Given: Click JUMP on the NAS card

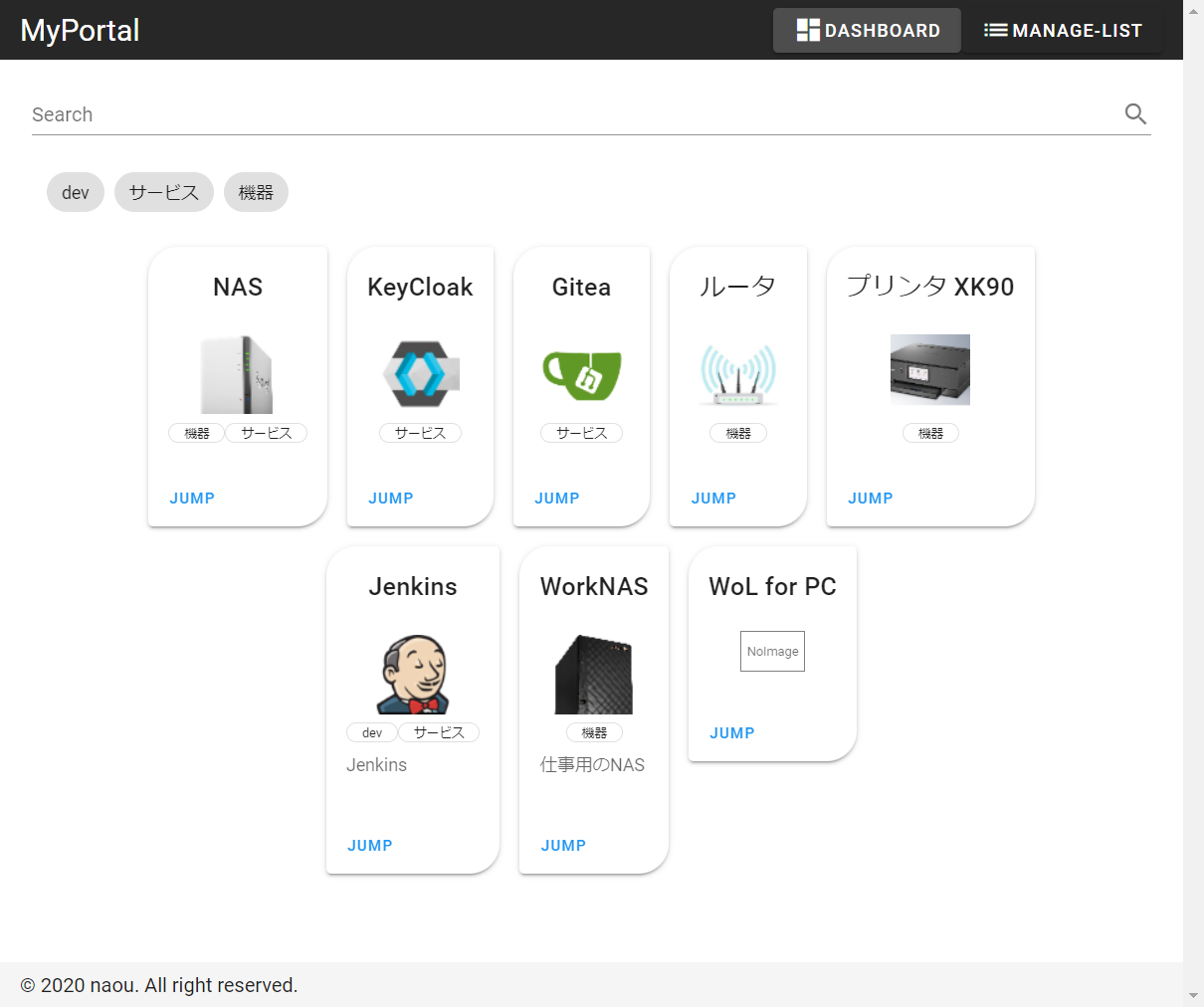Looking at the screenshot, I should tap(192, 498).
